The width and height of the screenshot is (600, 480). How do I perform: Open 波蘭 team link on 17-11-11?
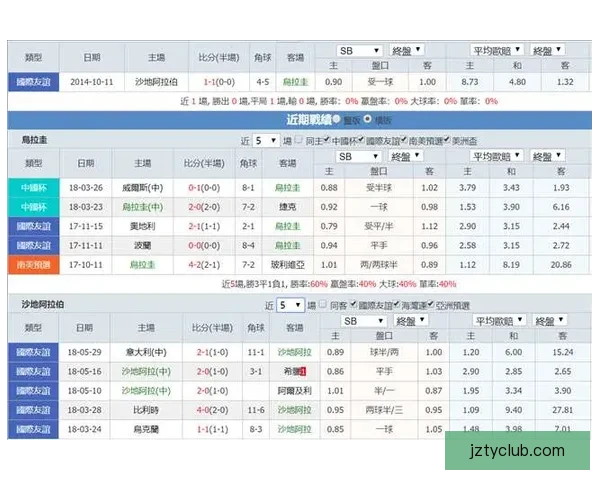142,245
